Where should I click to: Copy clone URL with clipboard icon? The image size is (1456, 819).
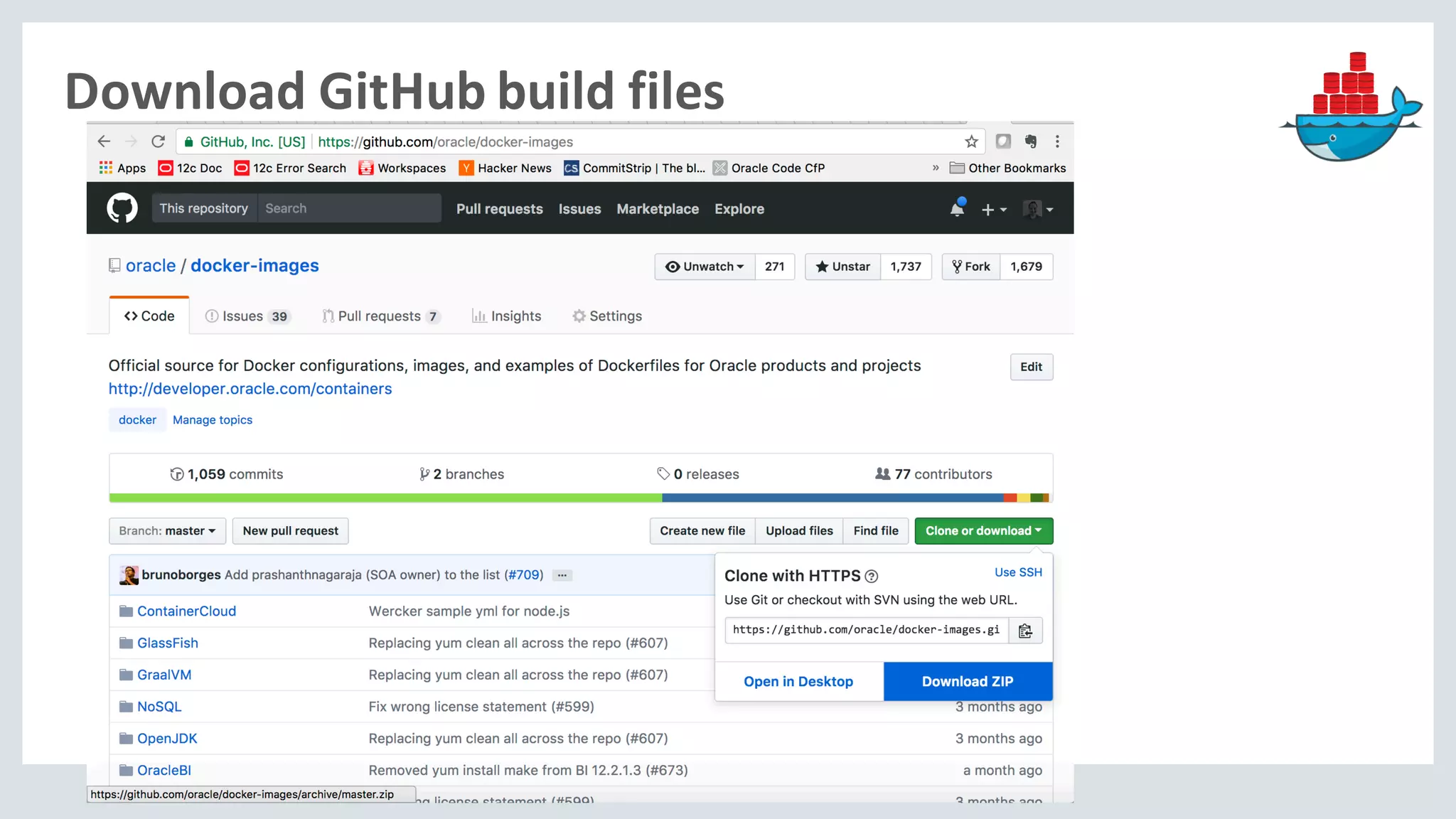click(1025, 631)
